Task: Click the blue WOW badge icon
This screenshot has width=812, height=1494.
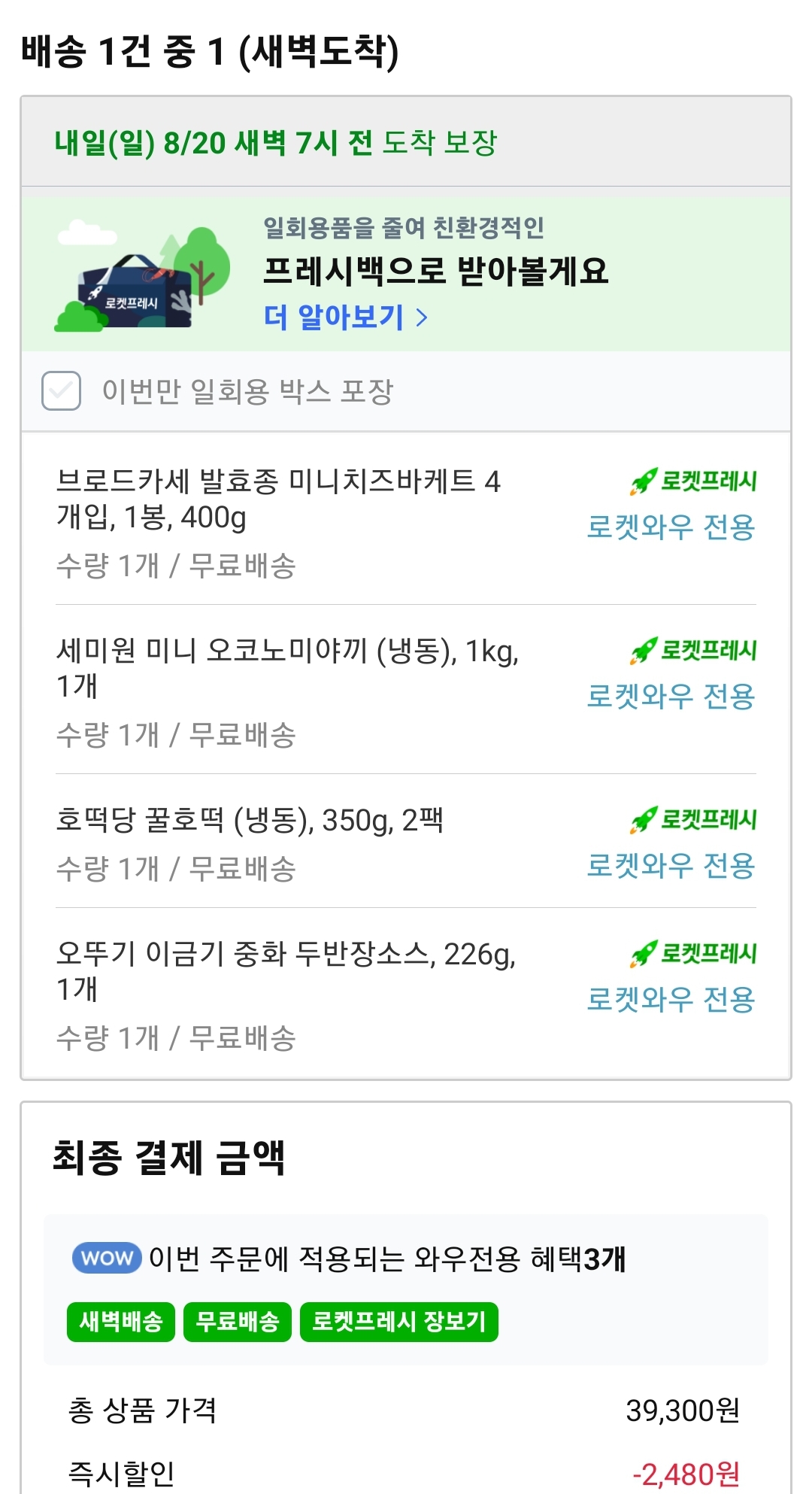Action: 107,1258
